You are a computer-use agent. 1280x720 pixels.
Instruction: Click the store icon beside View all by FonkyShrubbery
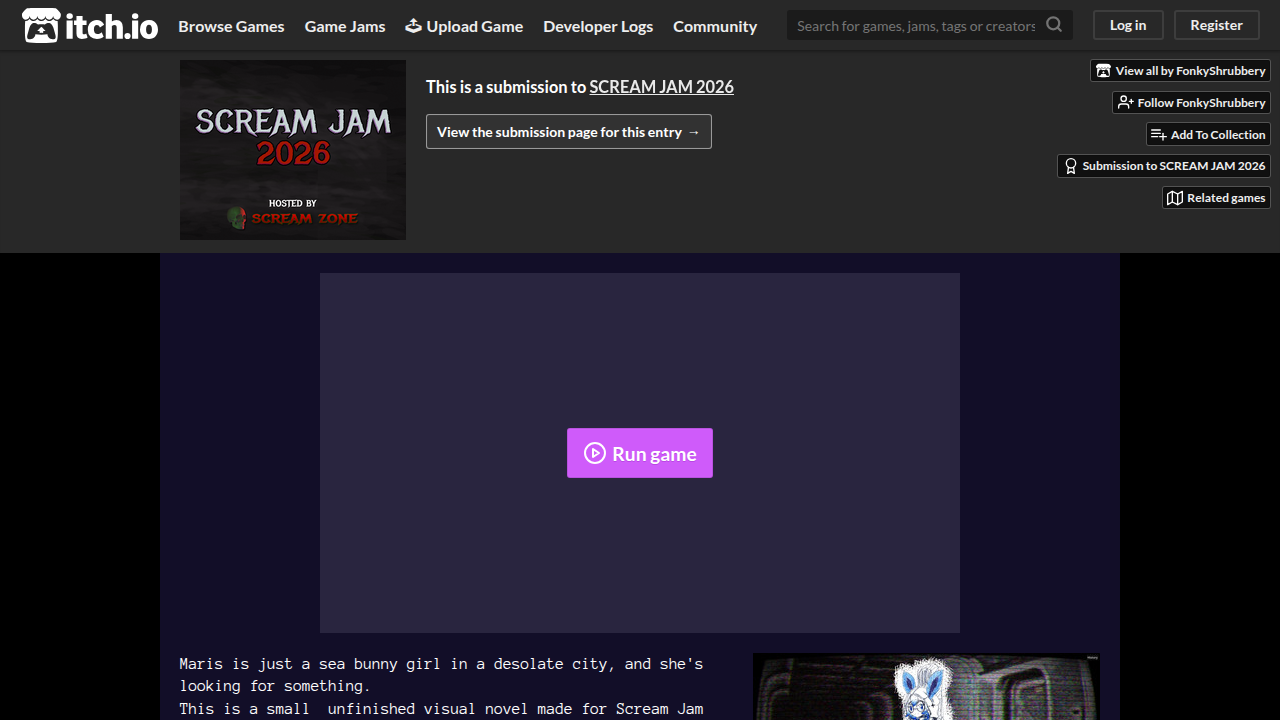pyautogui.click(x=1103, y=71)
